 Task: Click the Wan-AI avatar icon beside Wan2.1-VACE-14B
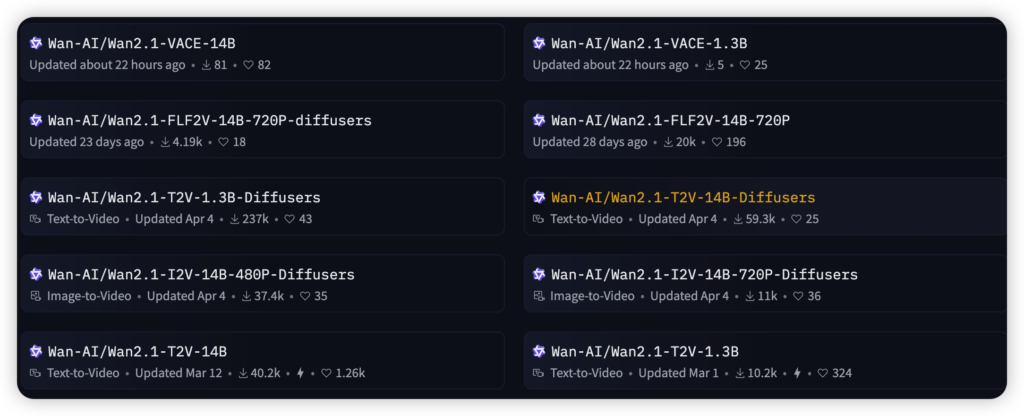36,43
